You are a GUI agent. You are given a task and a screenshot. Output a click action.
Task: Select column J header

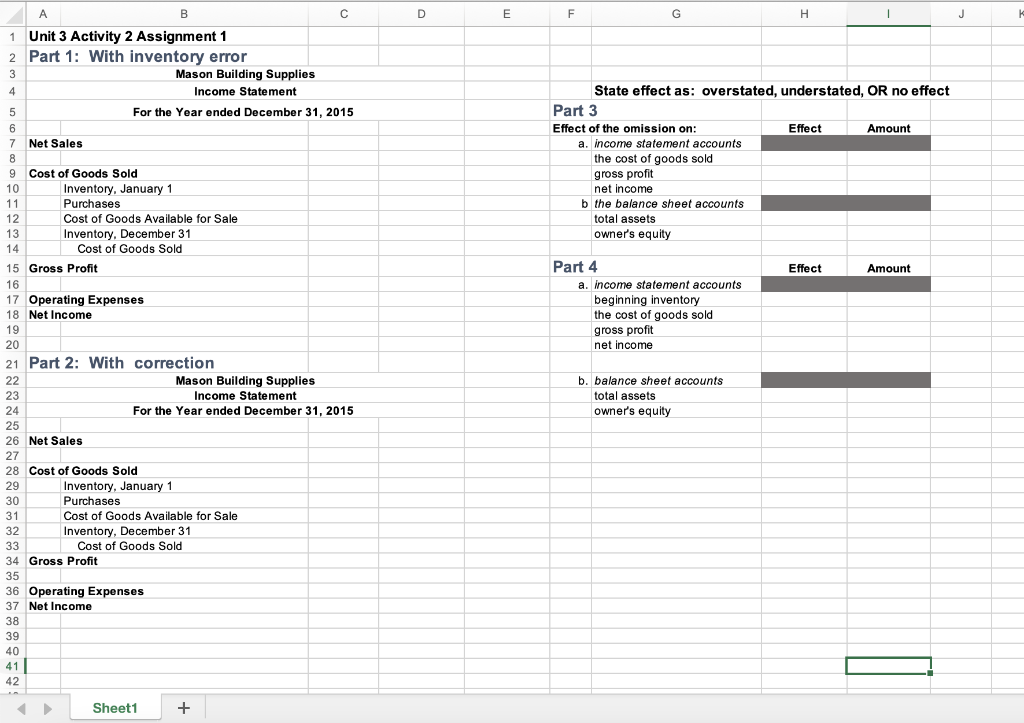coord(961,14)
